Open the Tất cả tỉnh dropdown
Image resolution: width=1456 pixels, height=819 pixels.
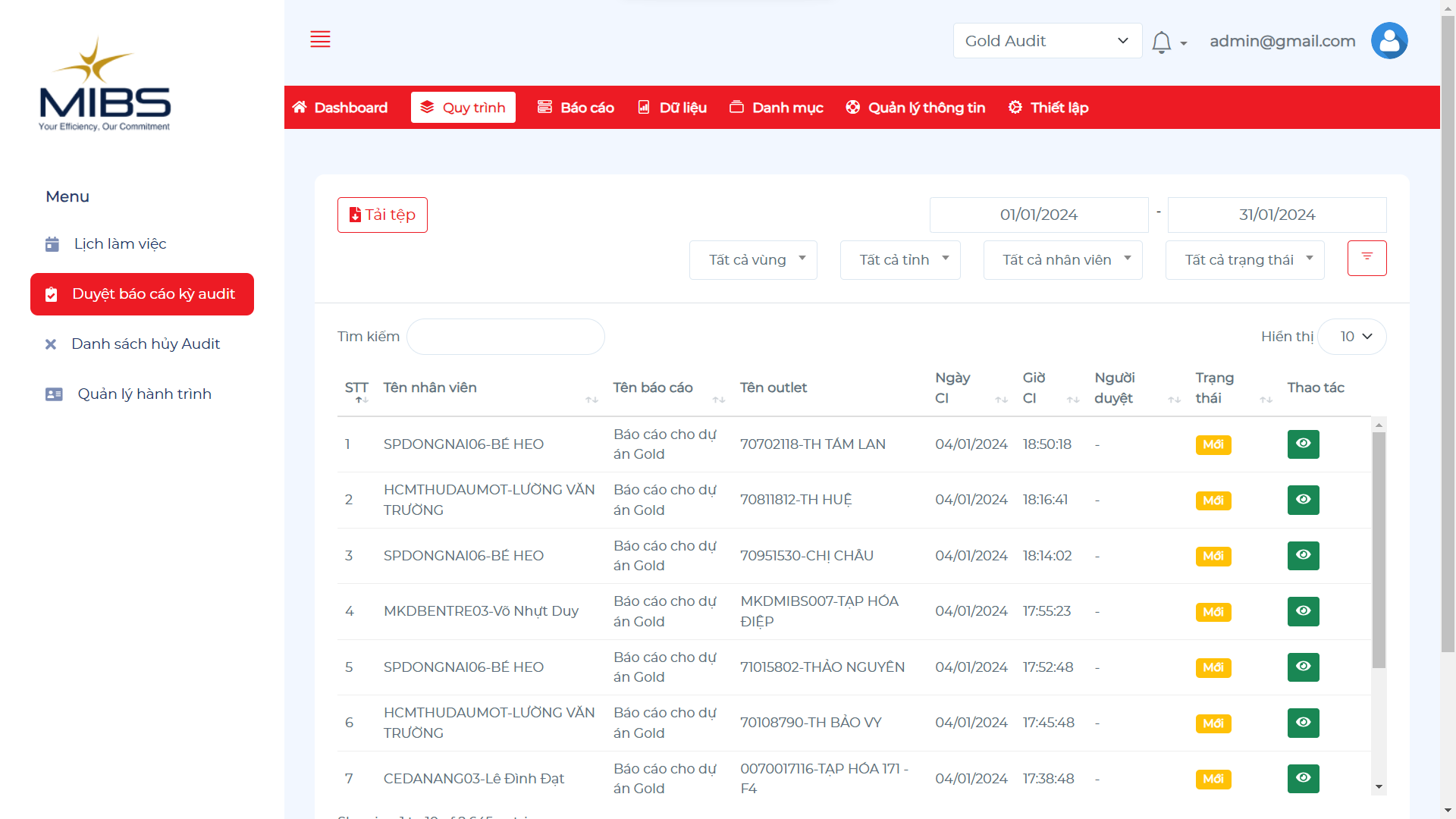click(x=900, y=260)
